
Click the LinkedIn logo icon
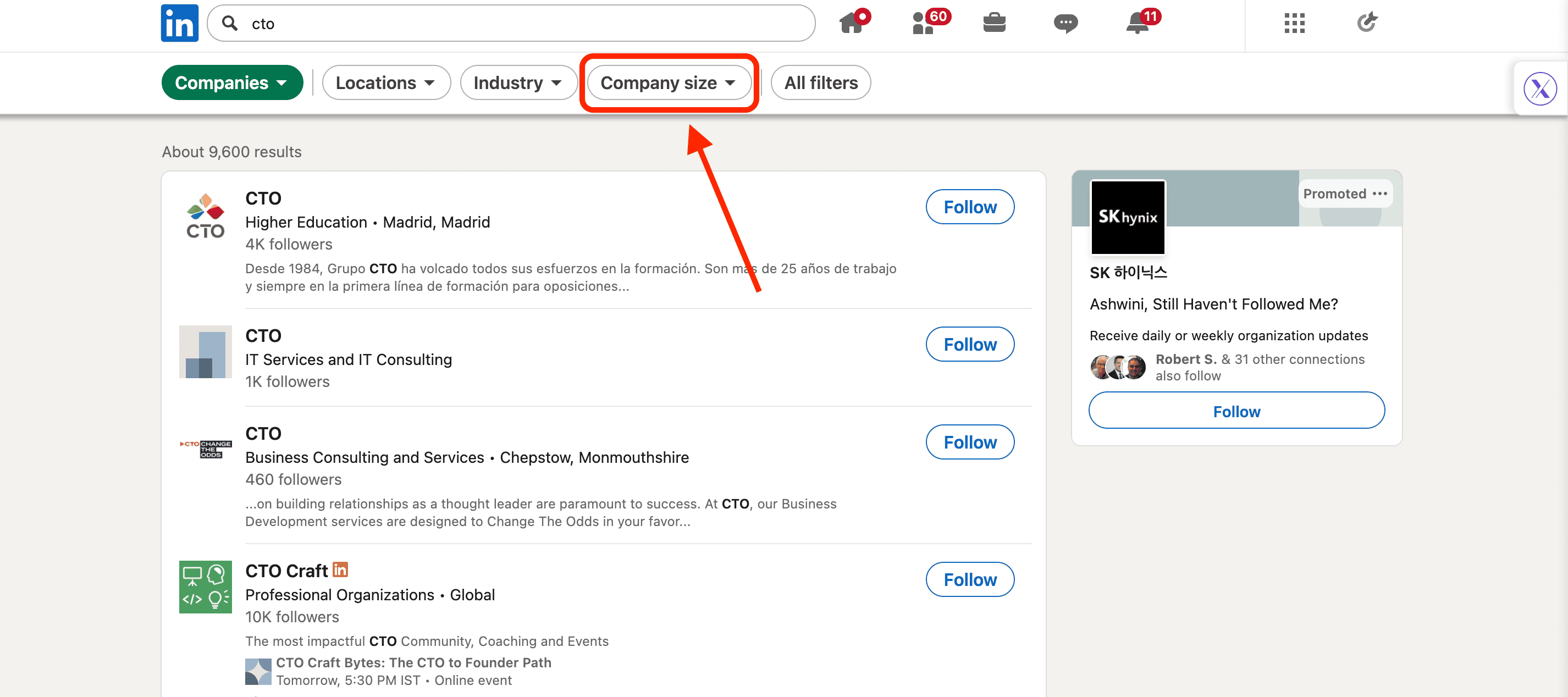coord(179,23)
